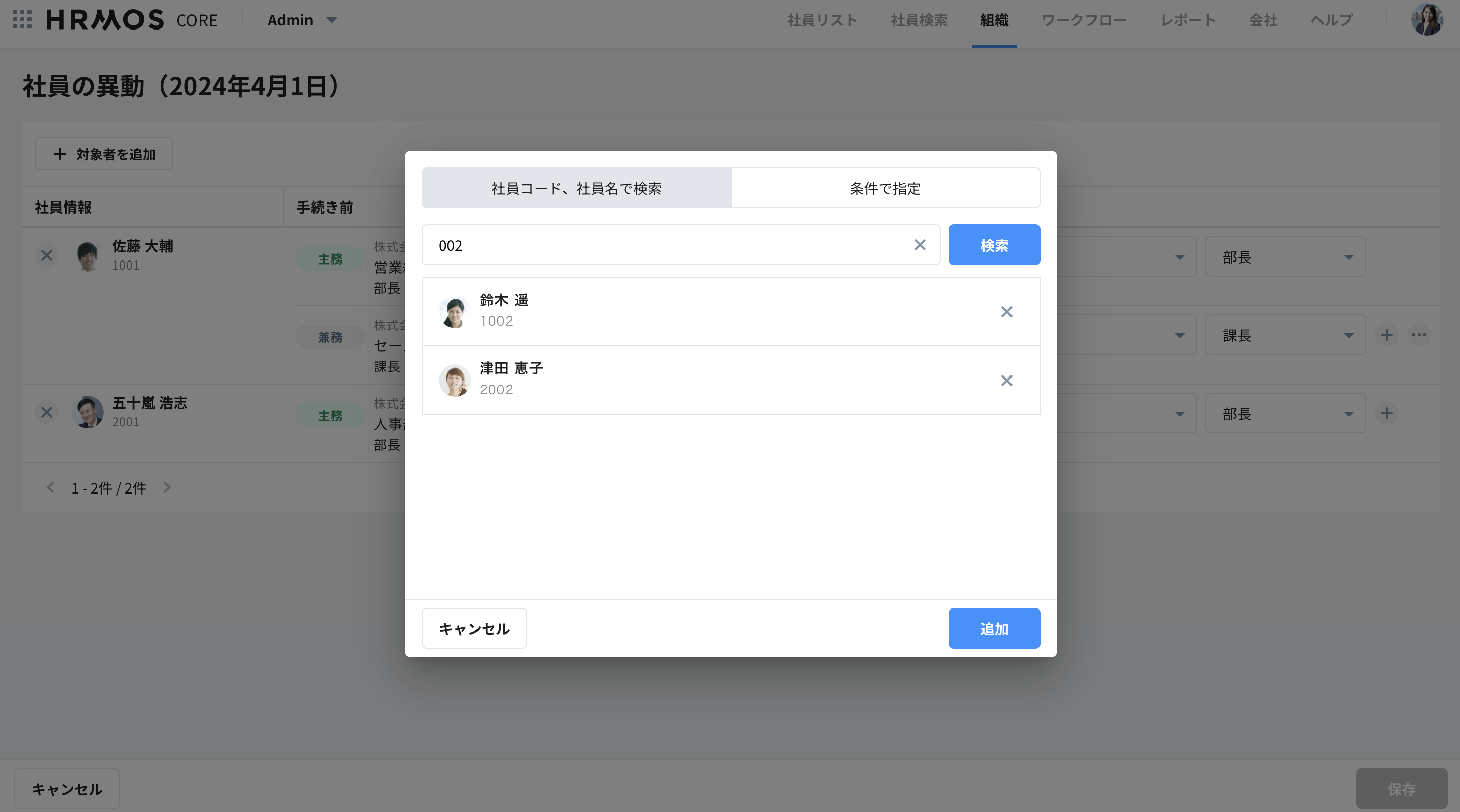
Task: Open the app launcher grid icon
Action: (22, 20)
